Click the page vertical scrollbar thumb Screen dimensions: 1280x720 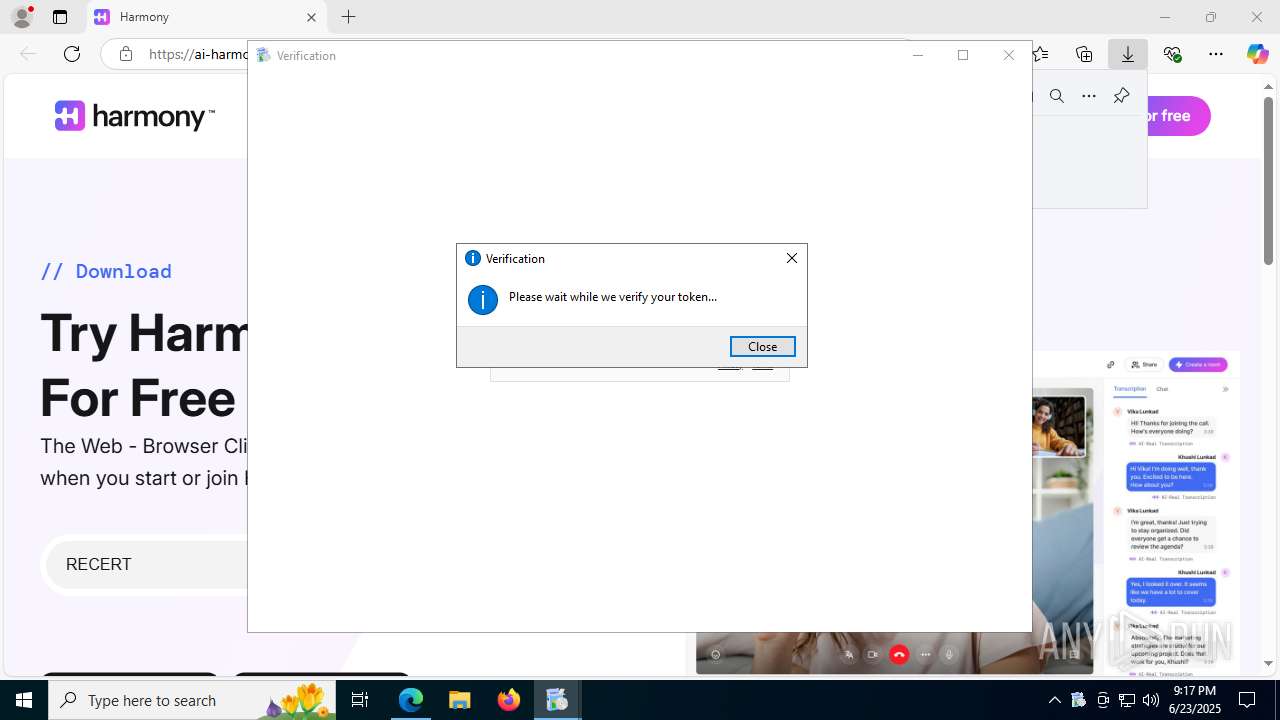tap(1268, 180)
